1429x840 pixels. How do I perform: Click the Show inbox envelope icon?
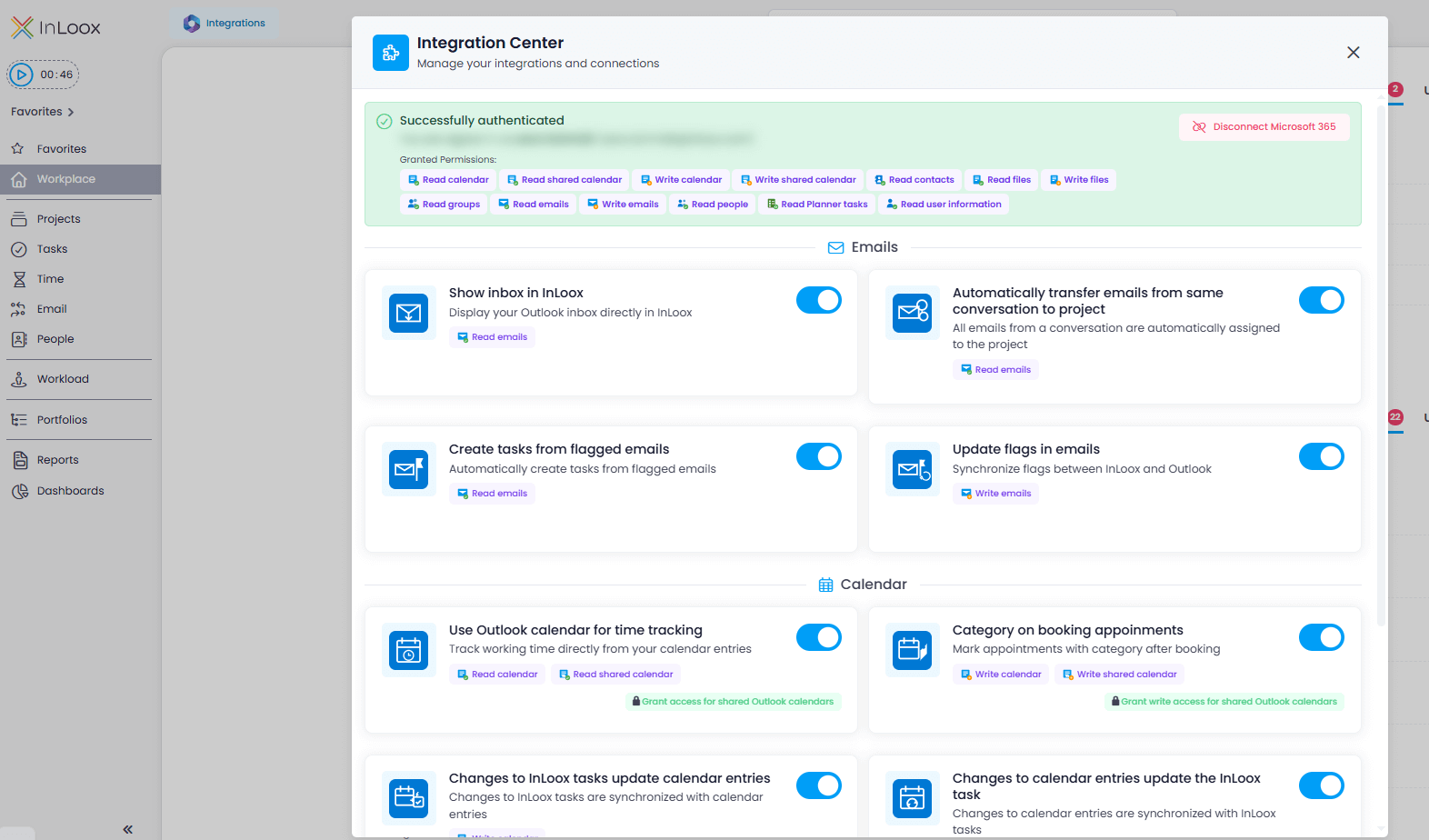click(409, 314)
